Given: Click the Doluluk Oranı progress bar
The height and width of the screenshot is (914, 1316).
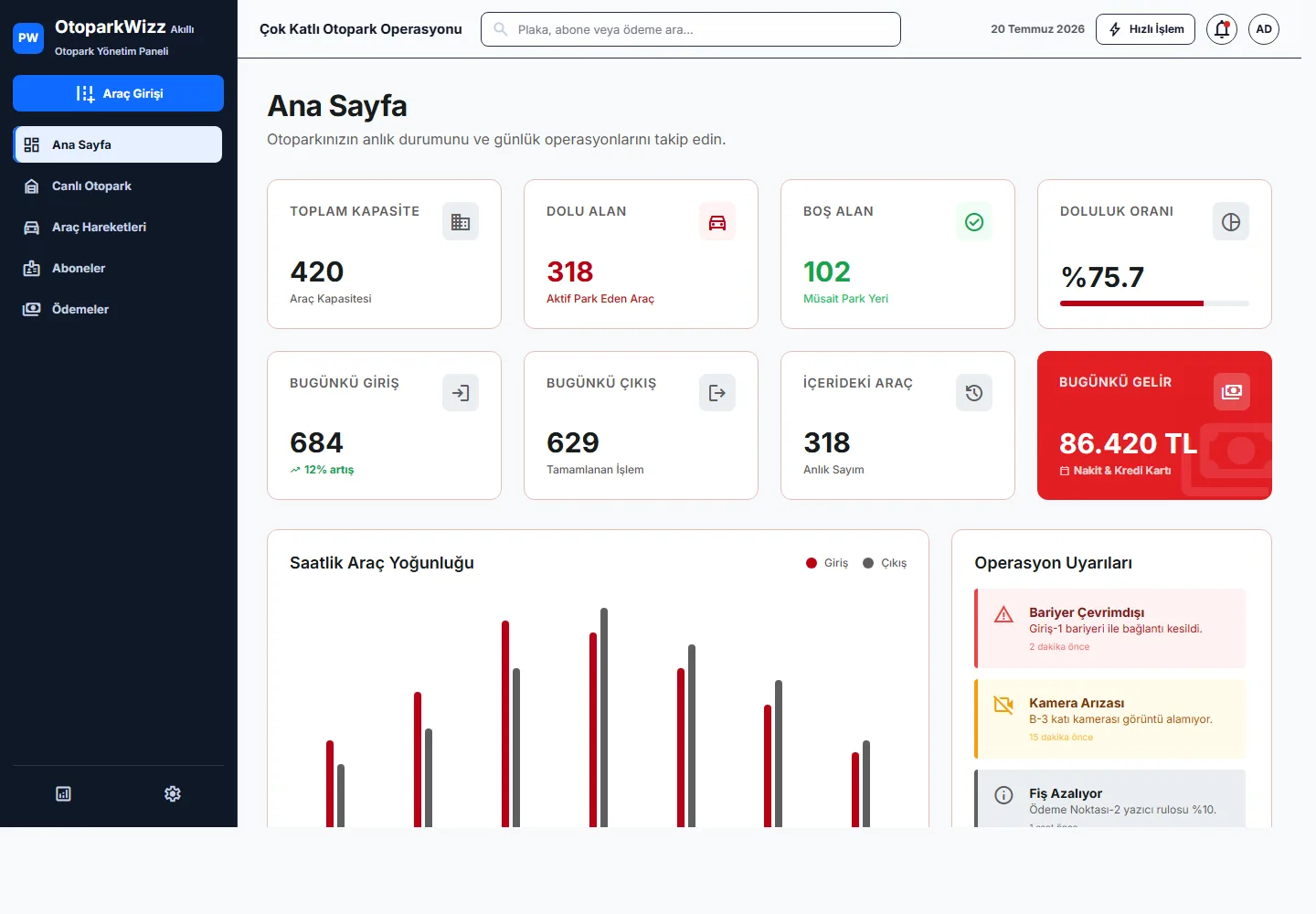Looking at the screenshot, I should tap(1154, 303).
